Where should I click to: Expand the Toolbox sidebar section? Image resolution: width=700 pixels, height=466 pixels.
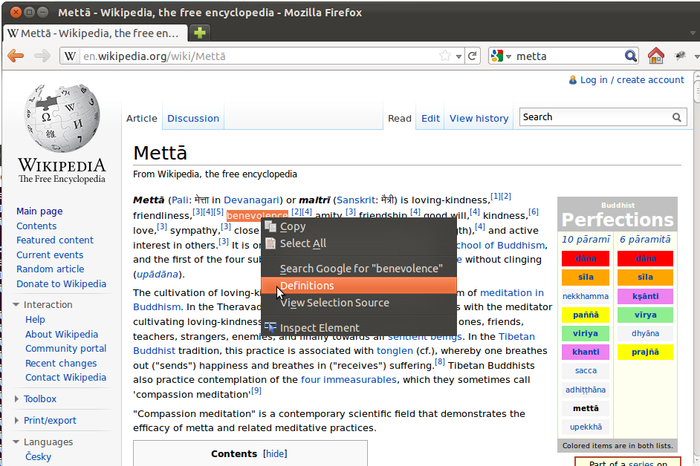pos(40,399)
